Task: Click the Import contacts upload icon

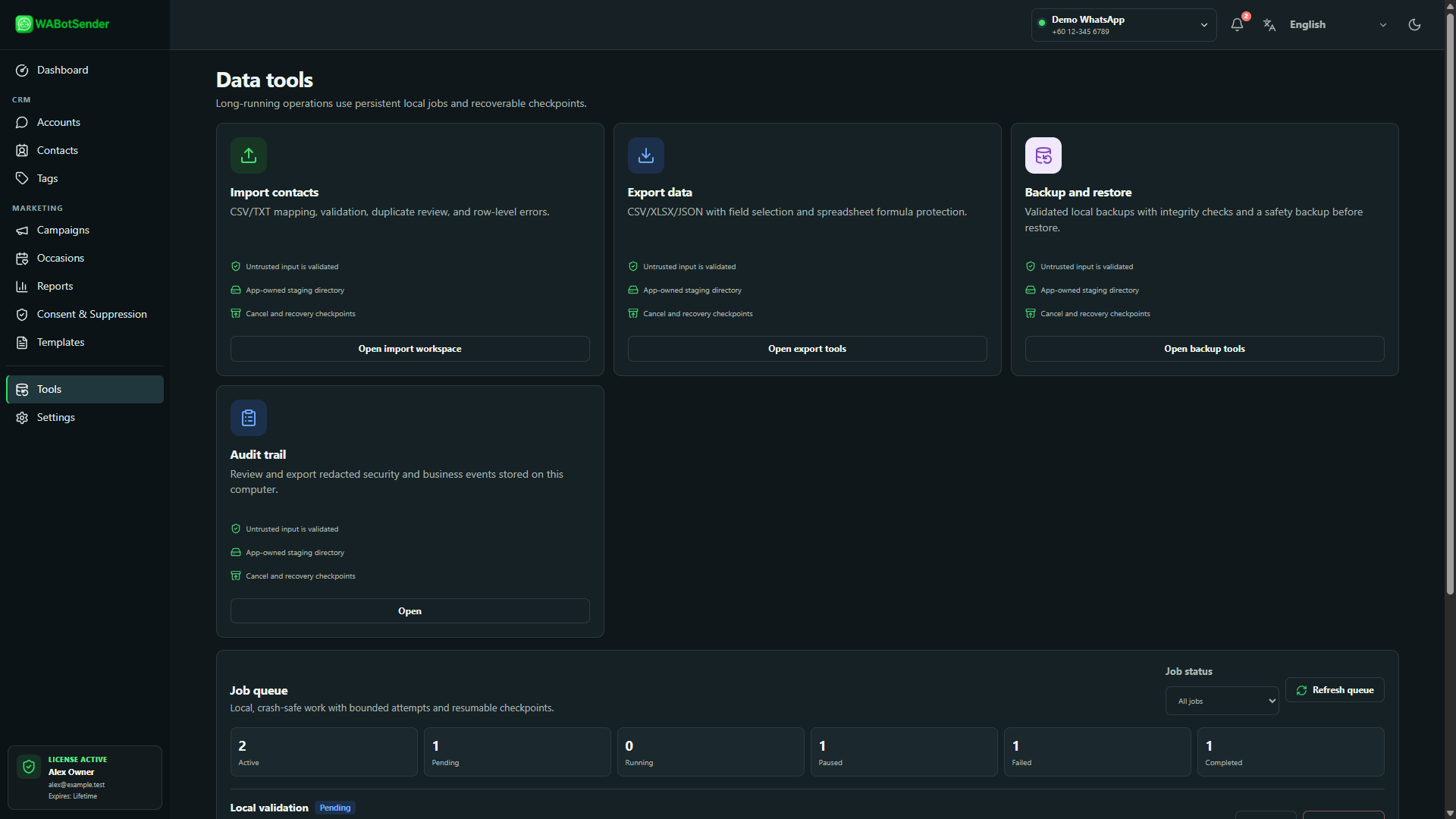Action: [249, 155]
